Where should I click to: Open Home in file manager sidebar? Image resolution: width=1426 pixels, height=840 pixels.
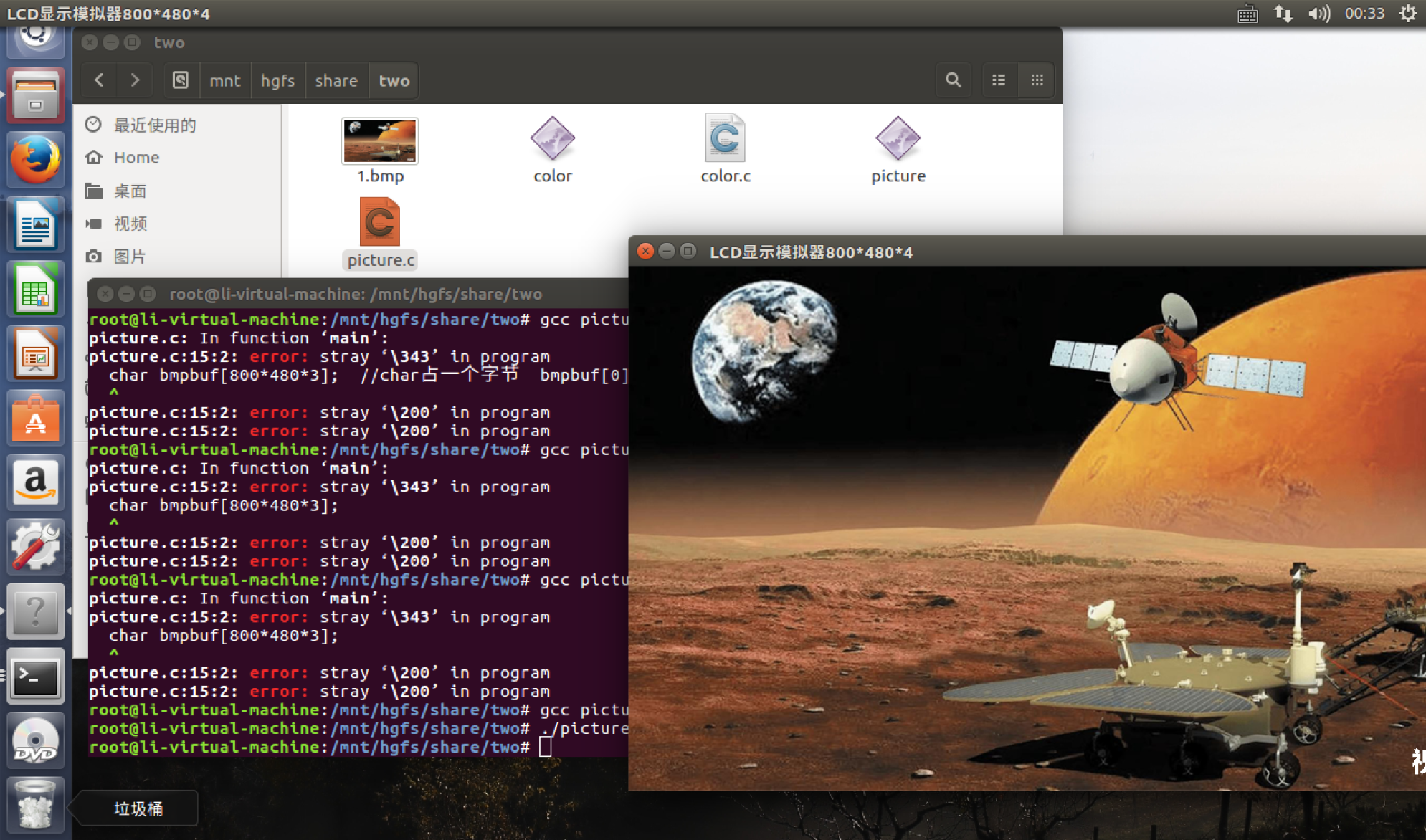point(136,158)
